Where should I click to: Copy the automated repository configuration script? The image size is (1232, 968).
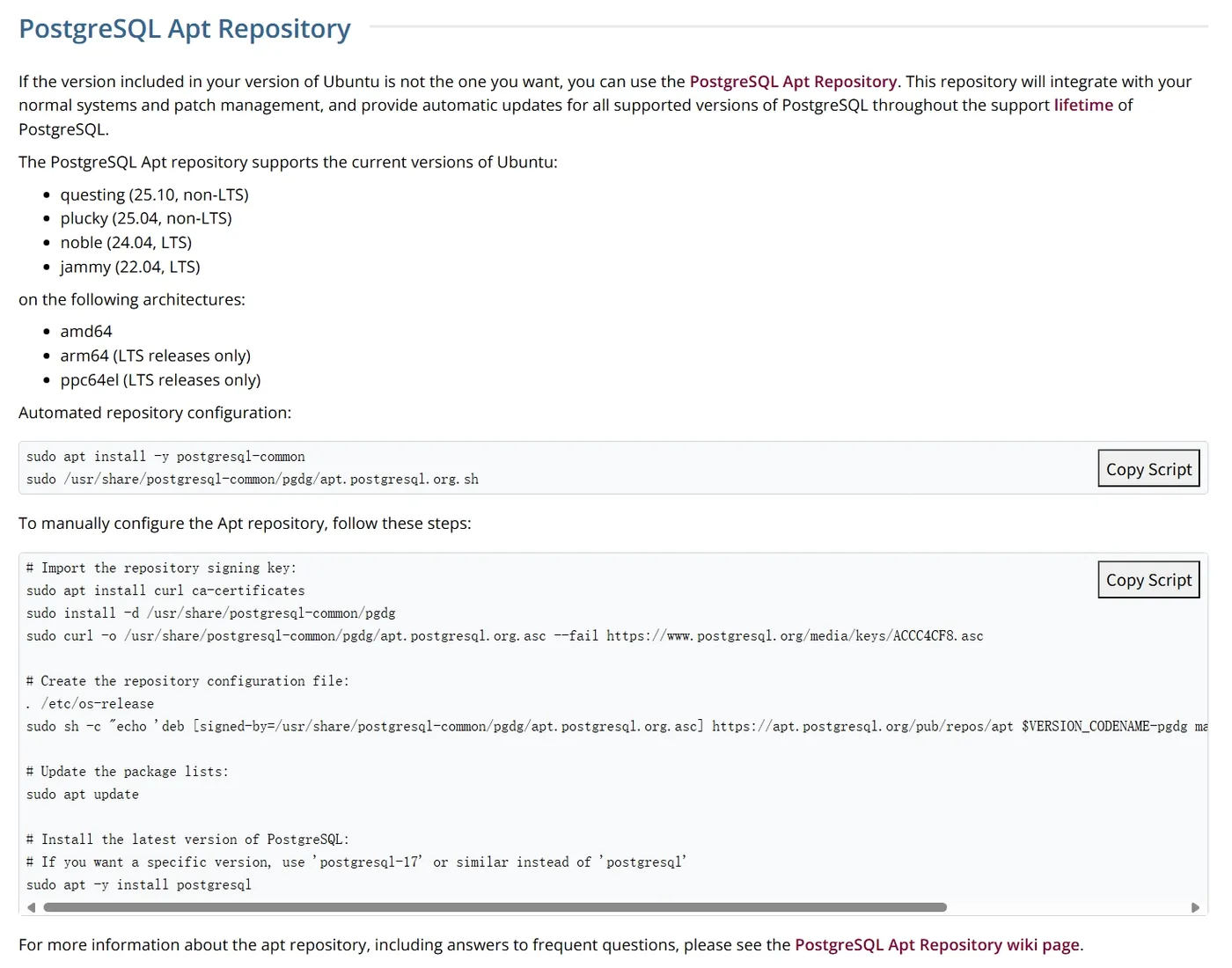click(x=1148, y=469)
